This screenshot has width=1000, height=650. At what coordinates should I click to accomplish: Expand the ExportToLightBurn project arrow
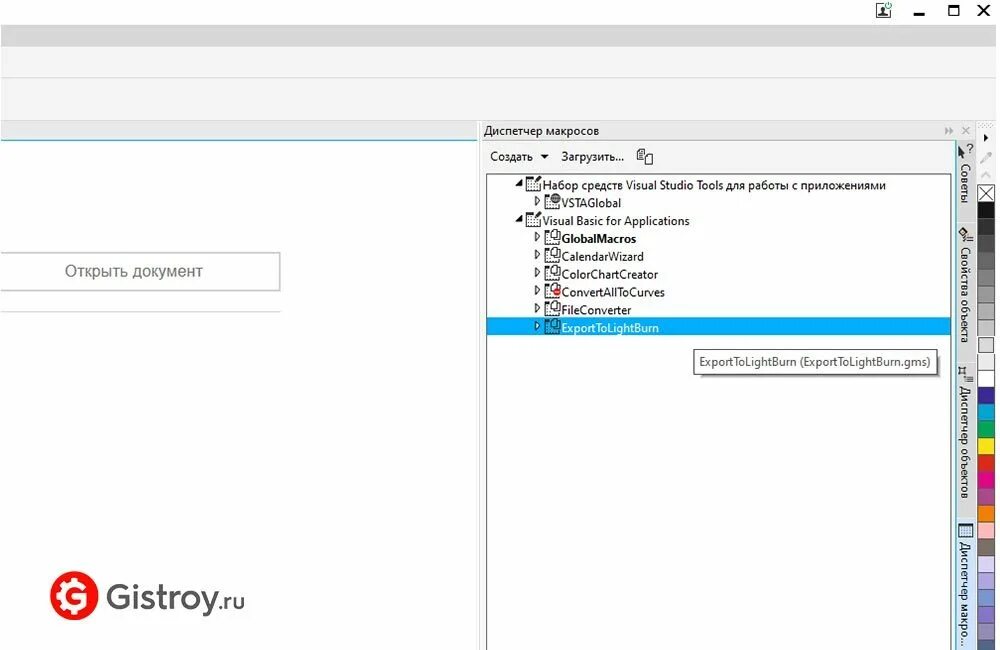click(537, 327)
